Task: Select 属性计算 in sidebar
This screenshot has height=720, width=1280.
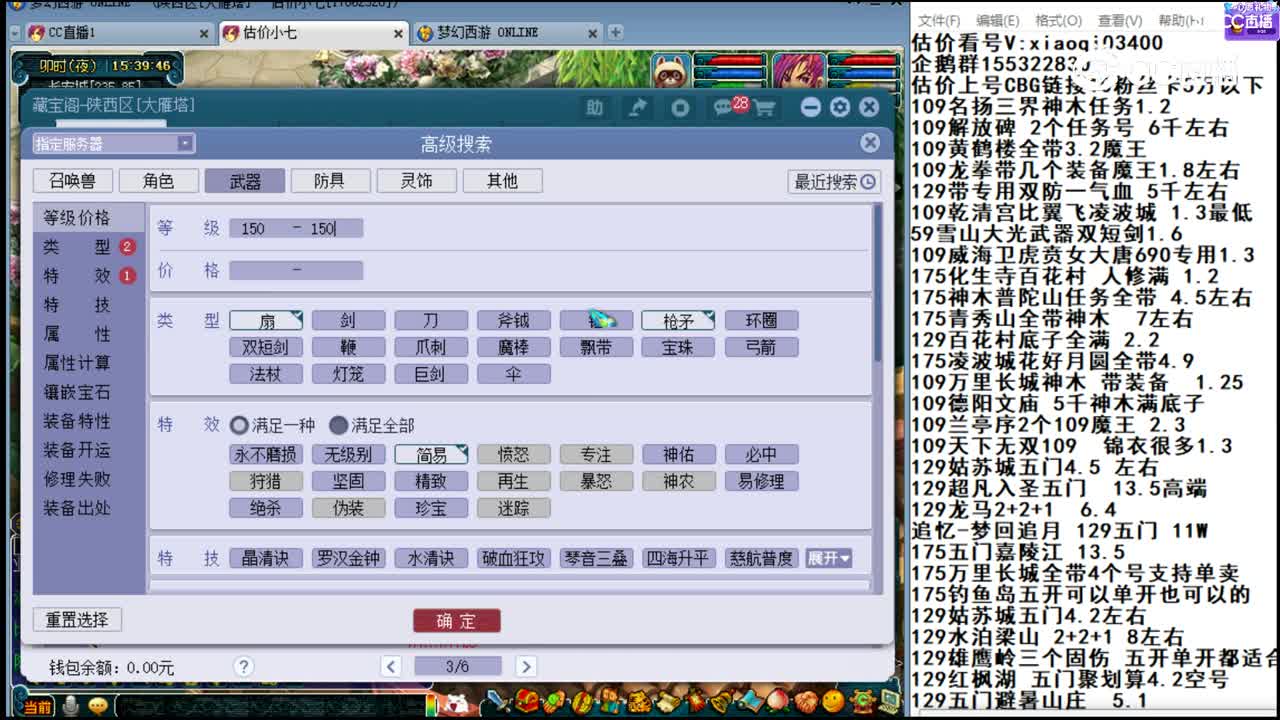Action: [x=77, y=363]
